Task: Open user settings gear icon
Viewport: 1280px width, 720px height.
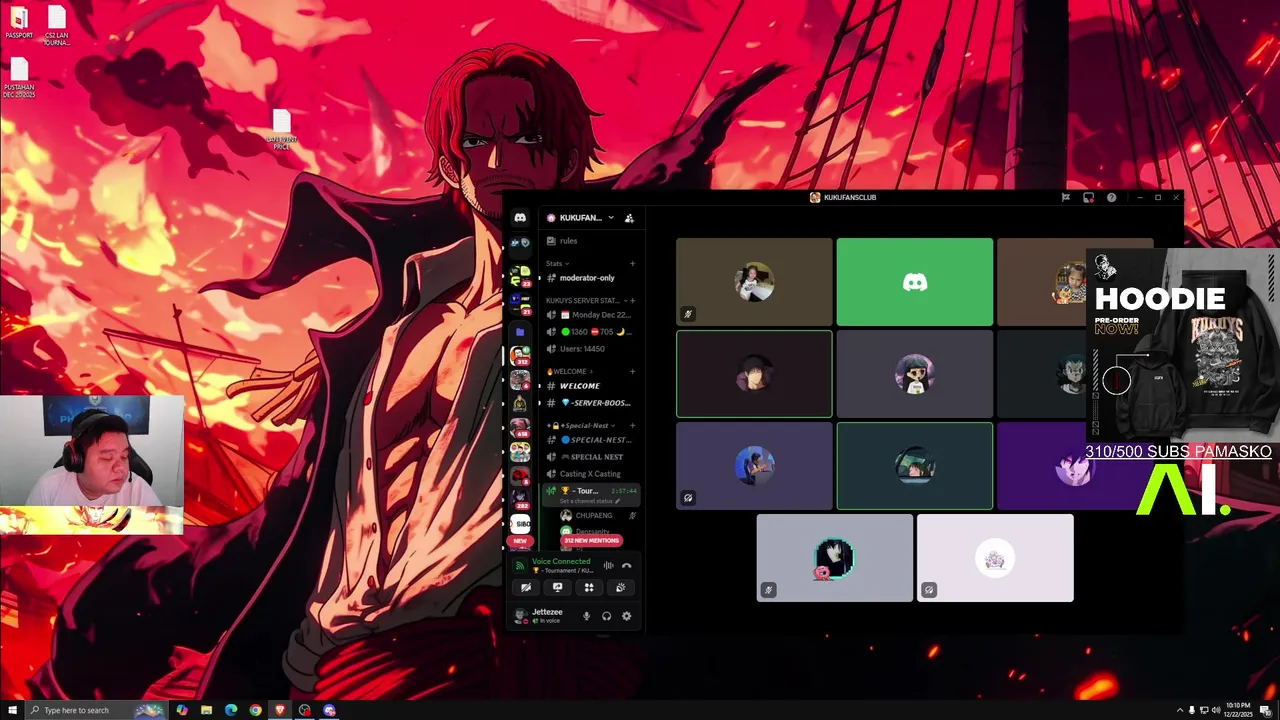Action: (627, 616)
